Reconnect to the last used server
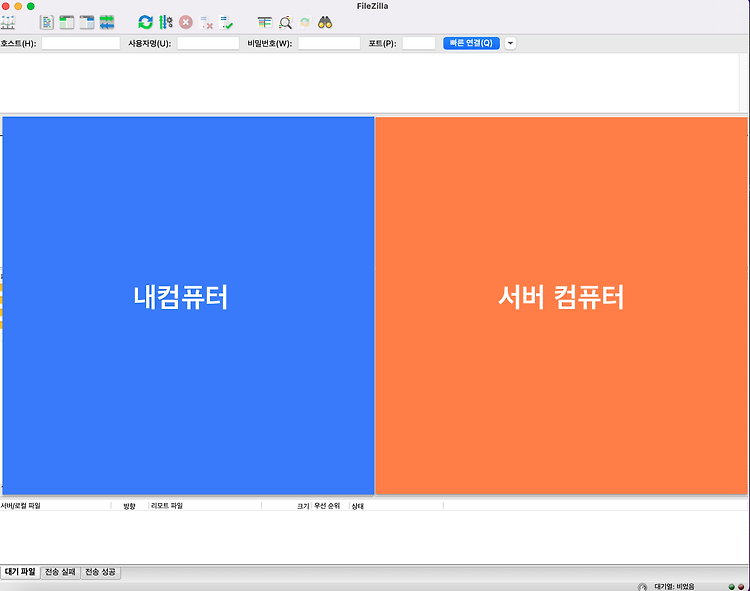This screenshot has height=591, width=750. click(226, 22)
